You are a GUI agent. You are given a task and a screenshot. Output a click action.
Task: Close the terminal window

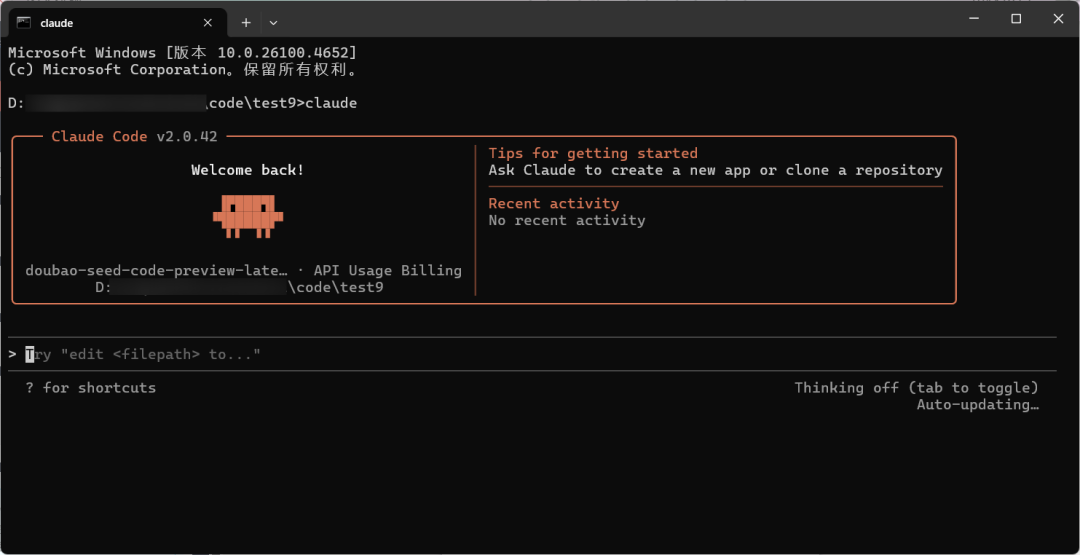click(x=1056, y=19)
